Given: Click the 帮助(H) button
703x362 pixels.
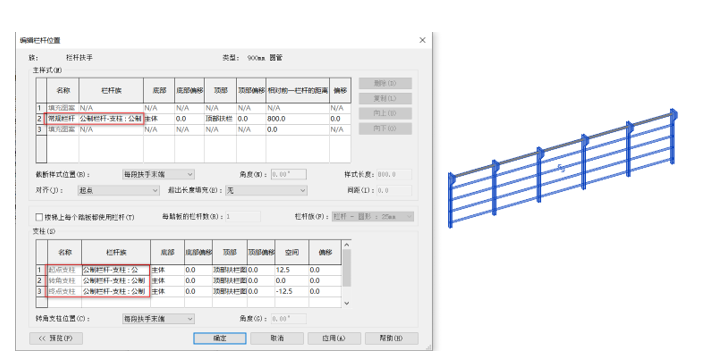Looking at the screenshot, I should point(391,338).
